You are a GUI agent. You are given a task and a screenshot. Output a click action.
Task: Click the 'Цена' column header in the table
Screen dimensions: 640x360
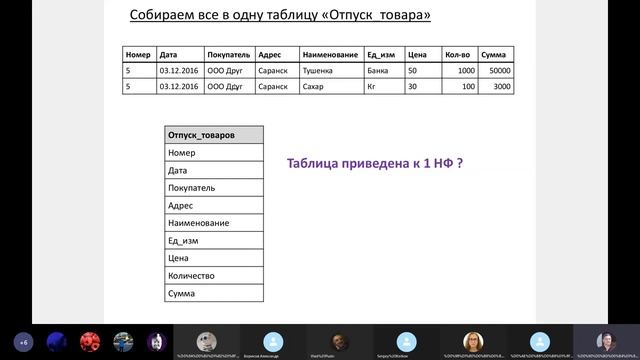(423, 54)
